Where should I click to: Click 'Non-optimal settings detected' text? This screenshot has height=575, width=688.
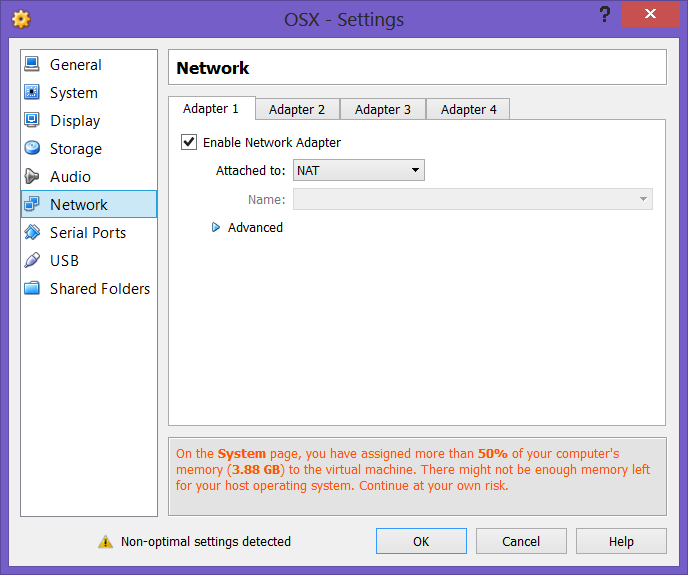click(206, 542)
